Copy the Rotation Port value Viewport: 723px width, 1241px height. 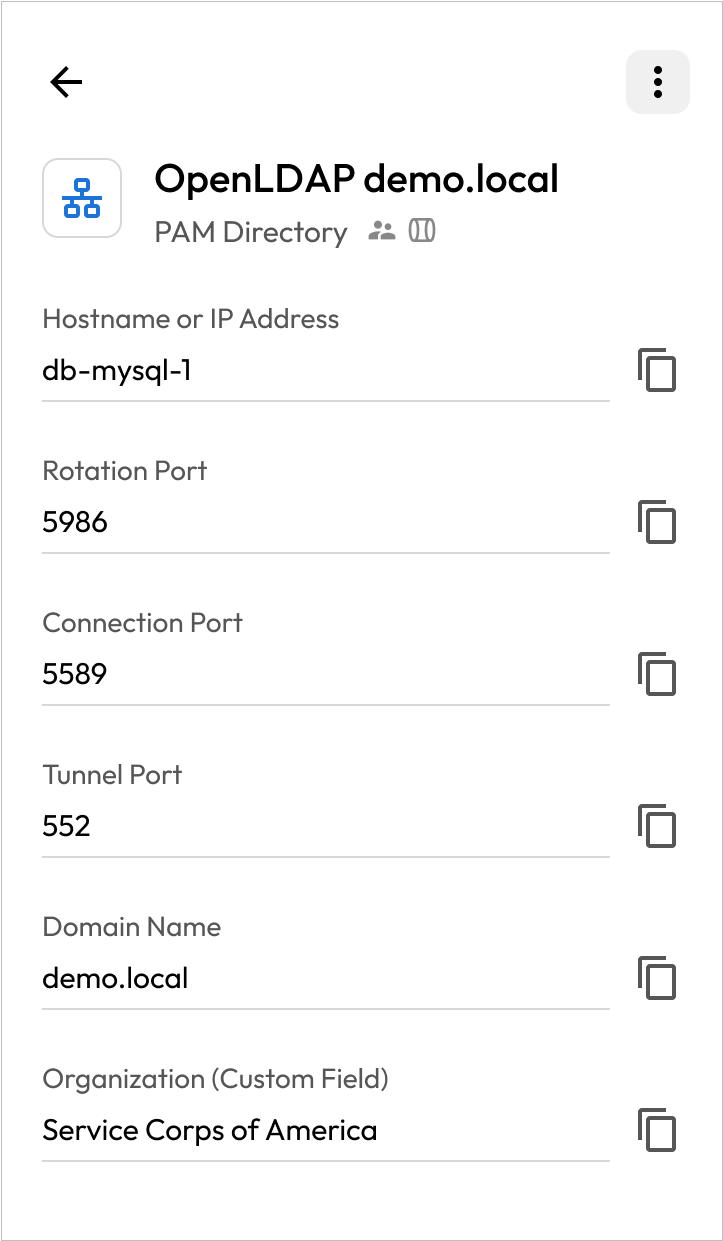(x=657, y=522)
